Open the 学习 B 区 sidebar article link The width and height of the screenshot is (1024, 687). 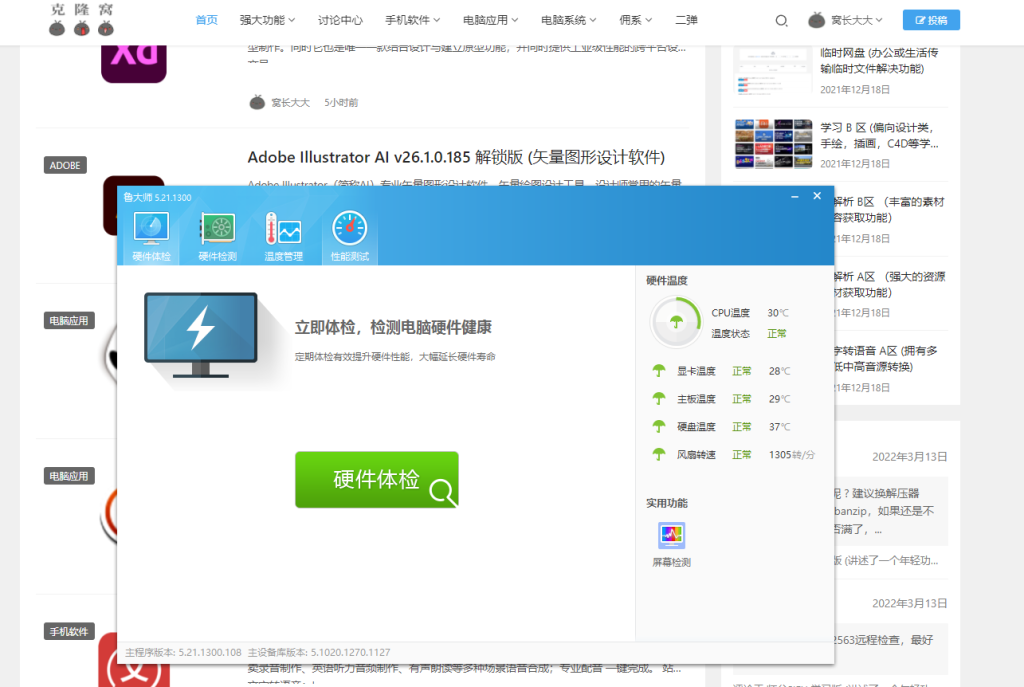pyautogui.click(x=879, y=135)
